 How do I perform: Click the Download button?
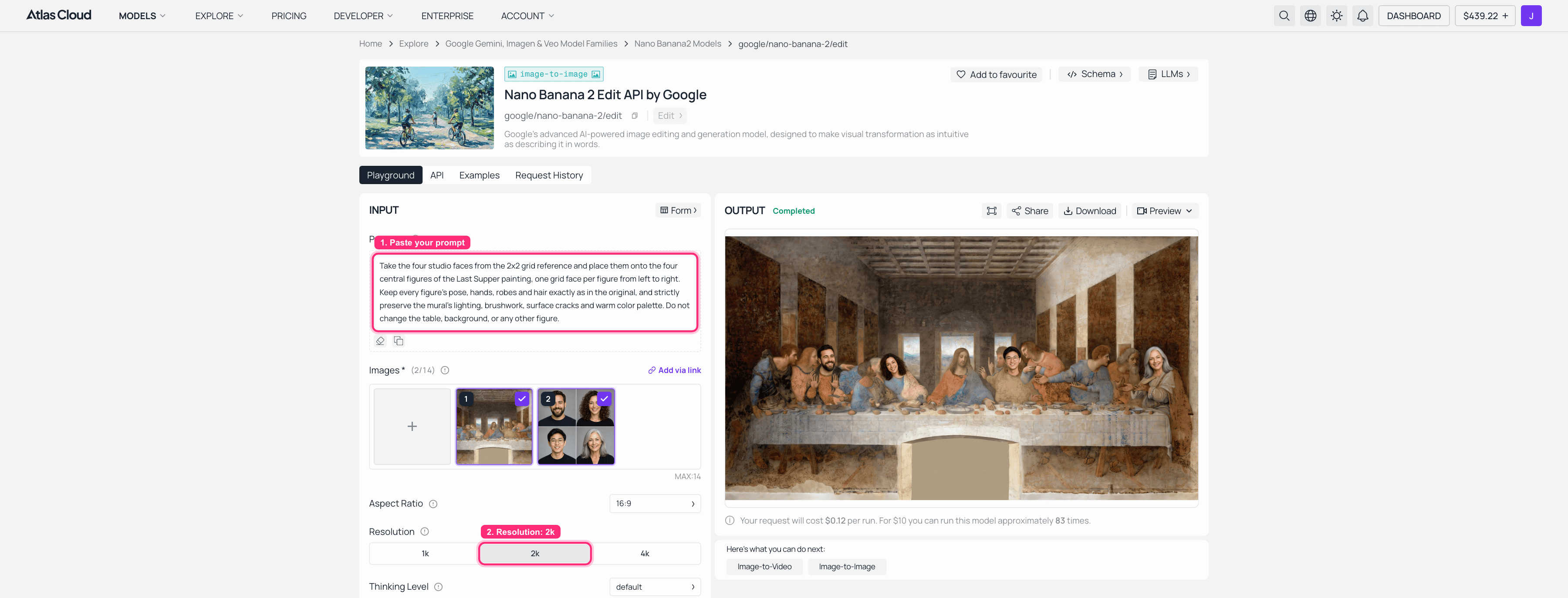point(1090,211)
